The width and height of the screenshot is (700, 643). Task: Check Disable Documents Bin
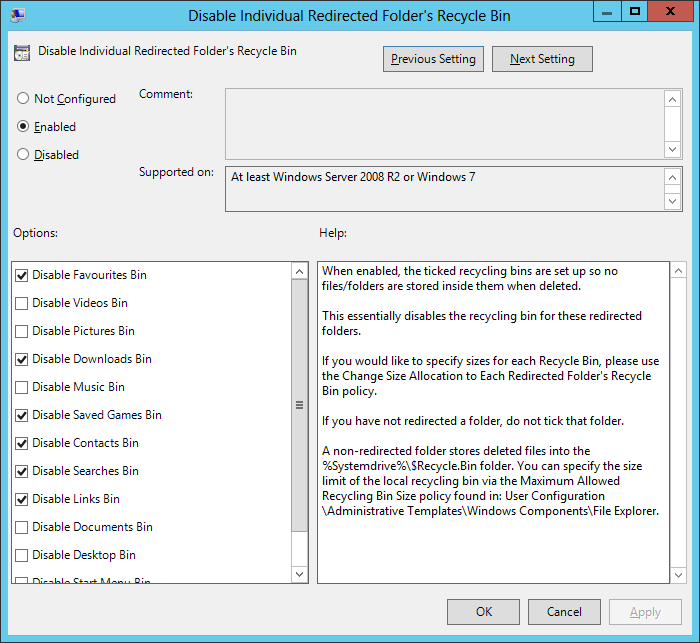coord(21,527)
